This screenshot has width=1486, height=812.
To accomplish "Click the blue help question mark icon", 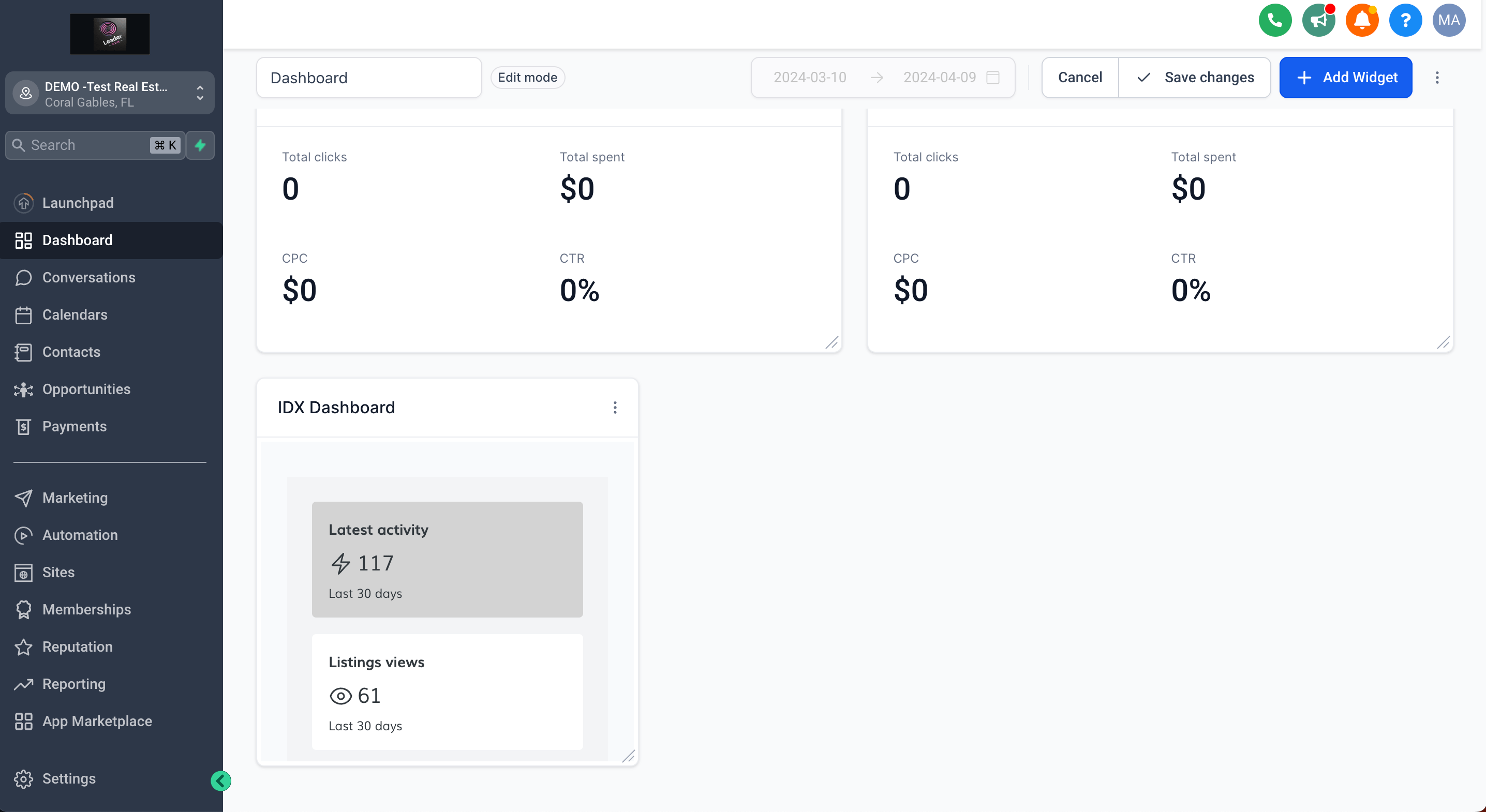I will pos(1405,21).
